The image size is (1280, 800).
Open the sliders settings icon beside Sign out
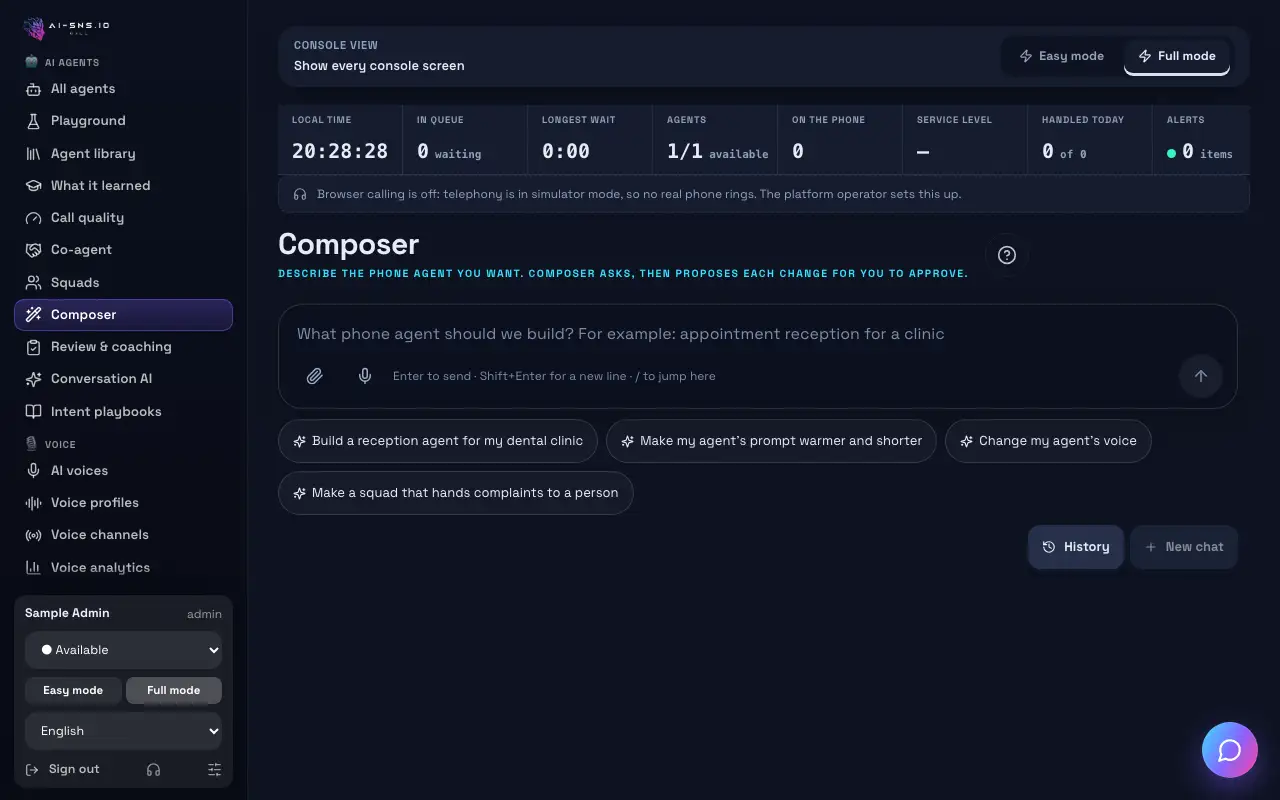214,769
